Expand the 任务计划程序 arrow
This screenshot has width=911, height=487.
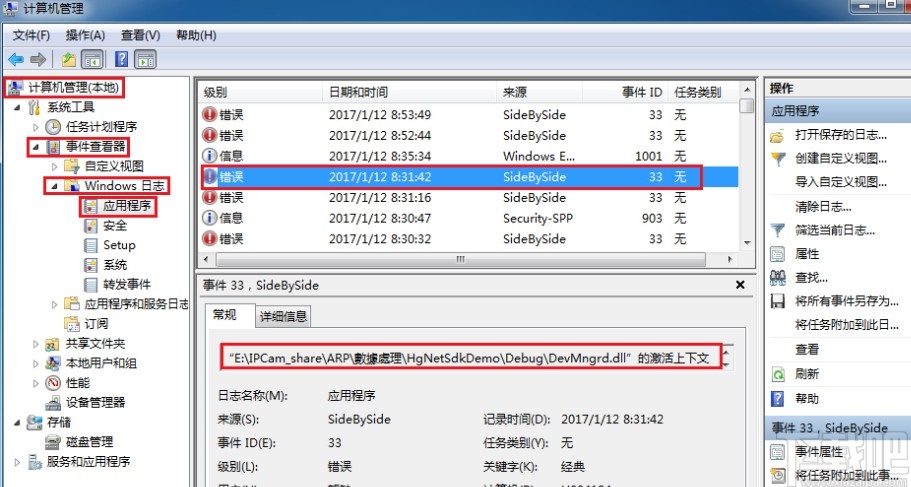coord(36,127)
